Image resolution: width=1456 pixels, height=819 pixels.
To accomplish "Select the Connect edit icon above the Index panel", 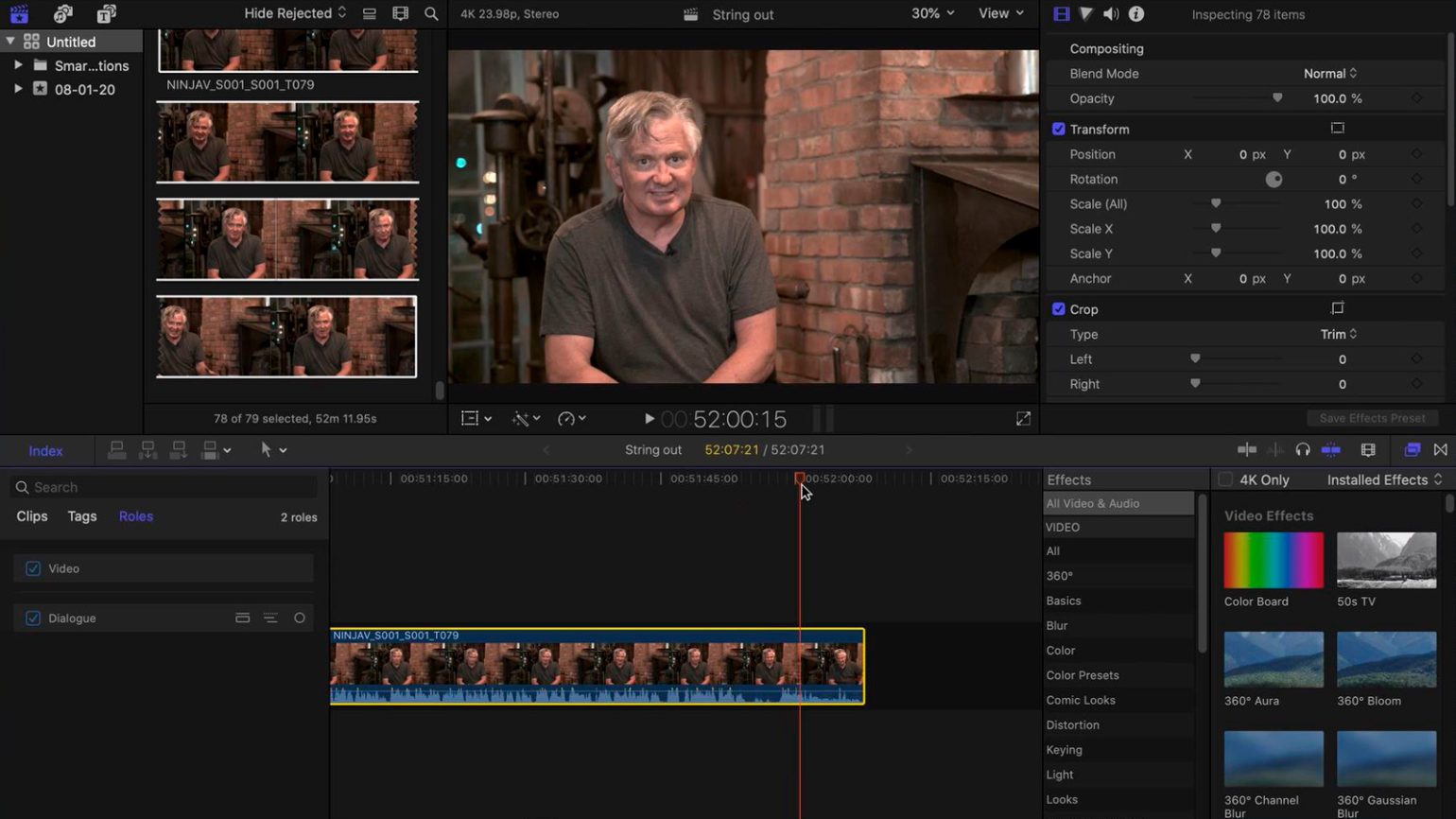I will pyautogui.click(x=117, y=449).
